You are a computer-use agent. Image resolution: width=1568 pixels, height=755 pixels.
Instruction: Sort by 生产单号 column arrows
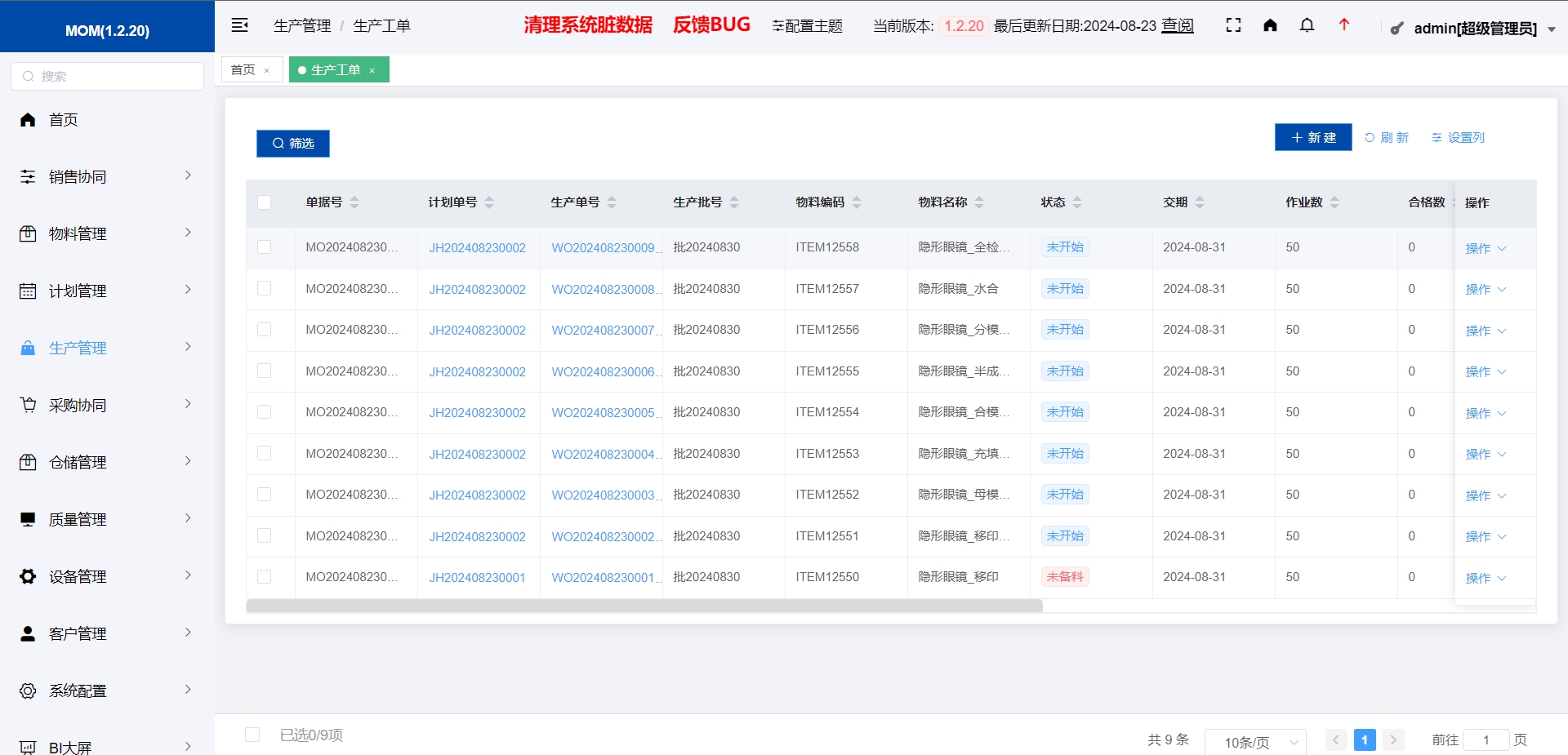[x=612, y=202]
